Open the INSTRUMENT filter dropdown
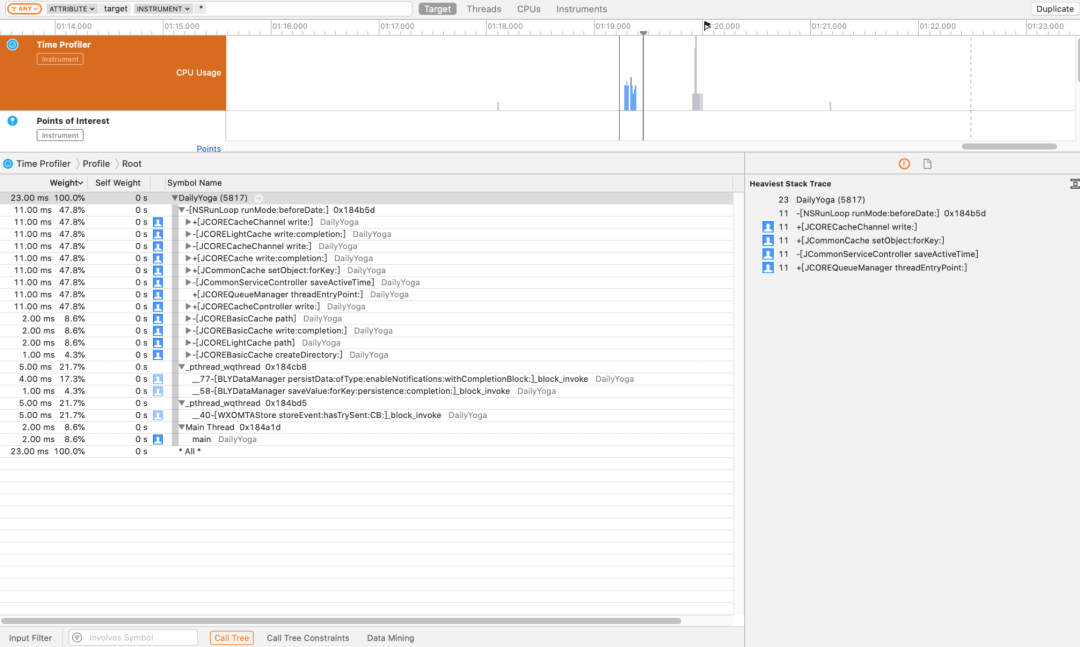1080x647 pixels. click(x=163, y=9)
